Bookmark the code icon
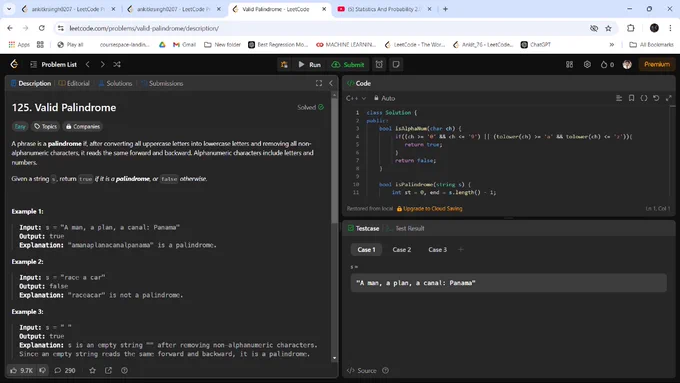The width and height of the screenshot is (680, 383). click(631, 98)
